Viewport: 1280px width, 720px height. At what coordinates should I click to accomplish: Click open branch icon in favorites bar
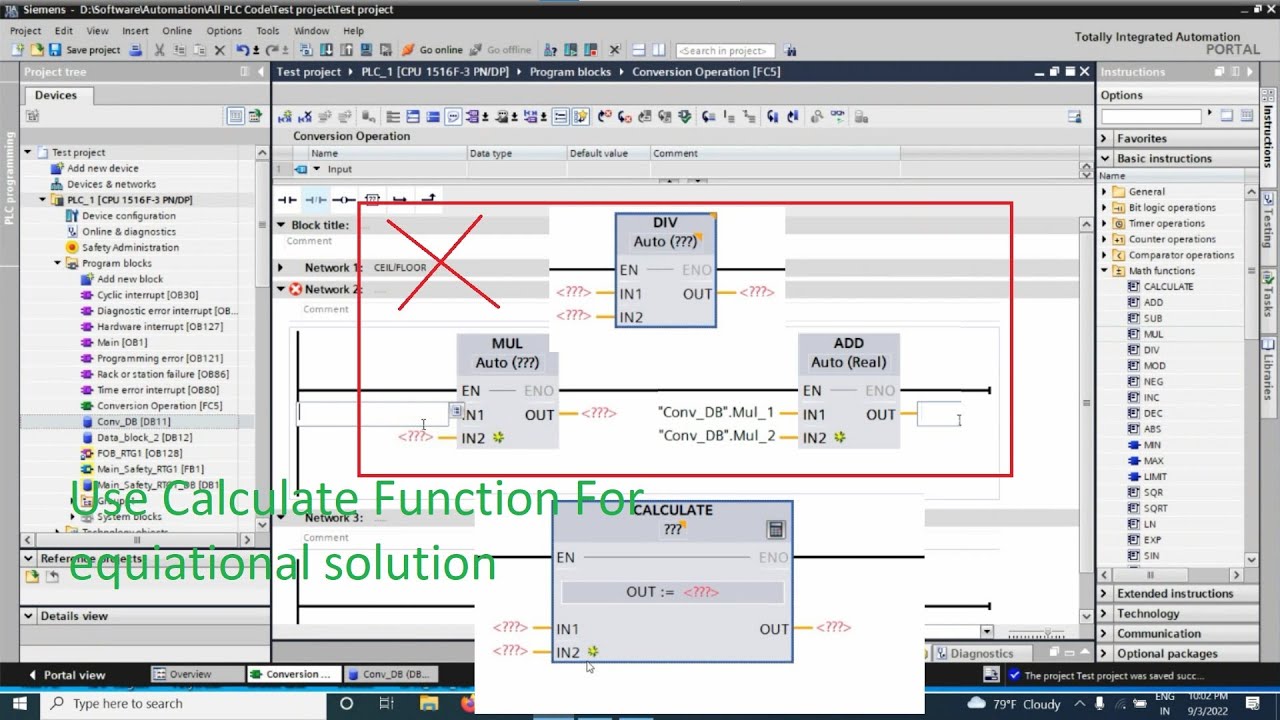point(400,200)
